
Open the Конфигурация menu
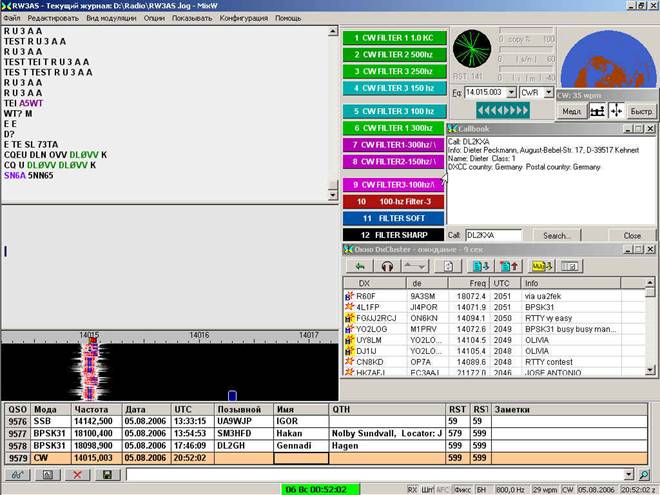click(x=244, y=18)
